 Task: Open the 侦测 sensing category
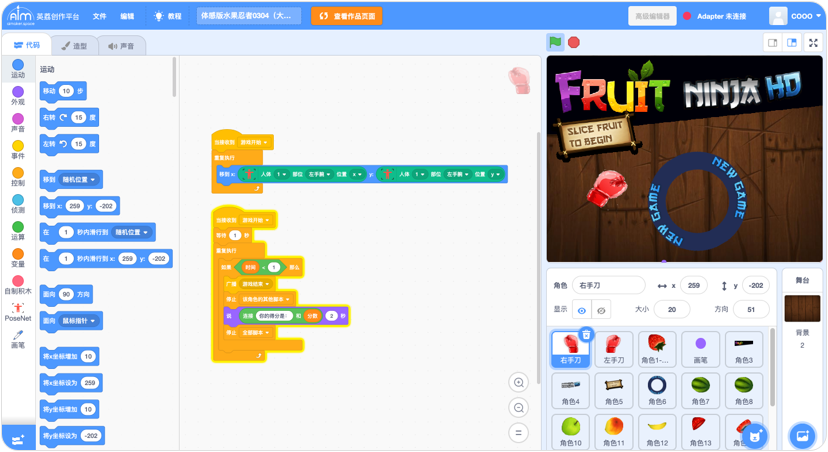tap(18, 204)
